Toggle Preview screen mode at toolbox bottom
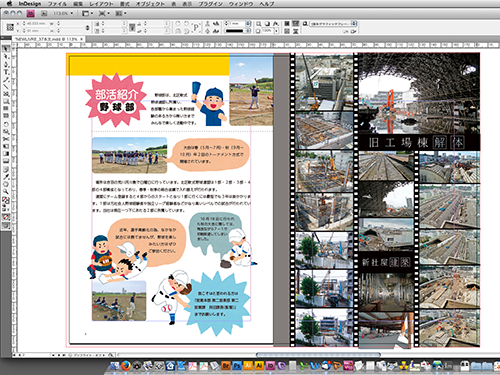 pos(6,226)
